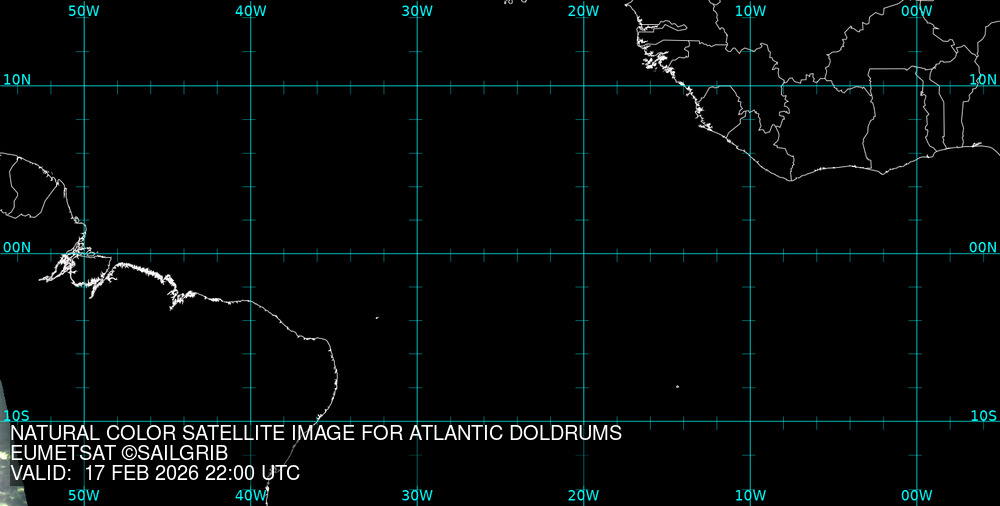Click the small island dot near 10W south of equator

[677, 387]
